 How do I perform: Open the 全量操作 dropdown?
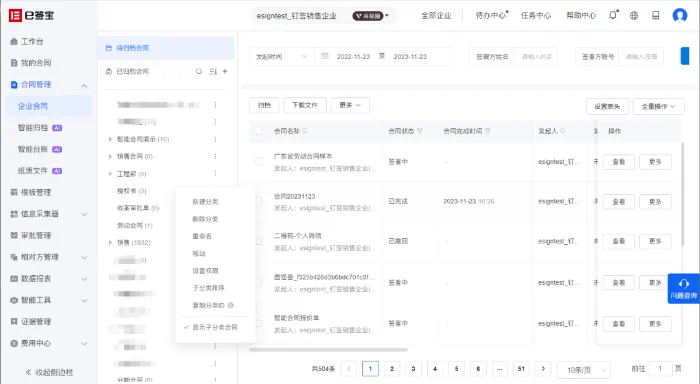(658, 106)
